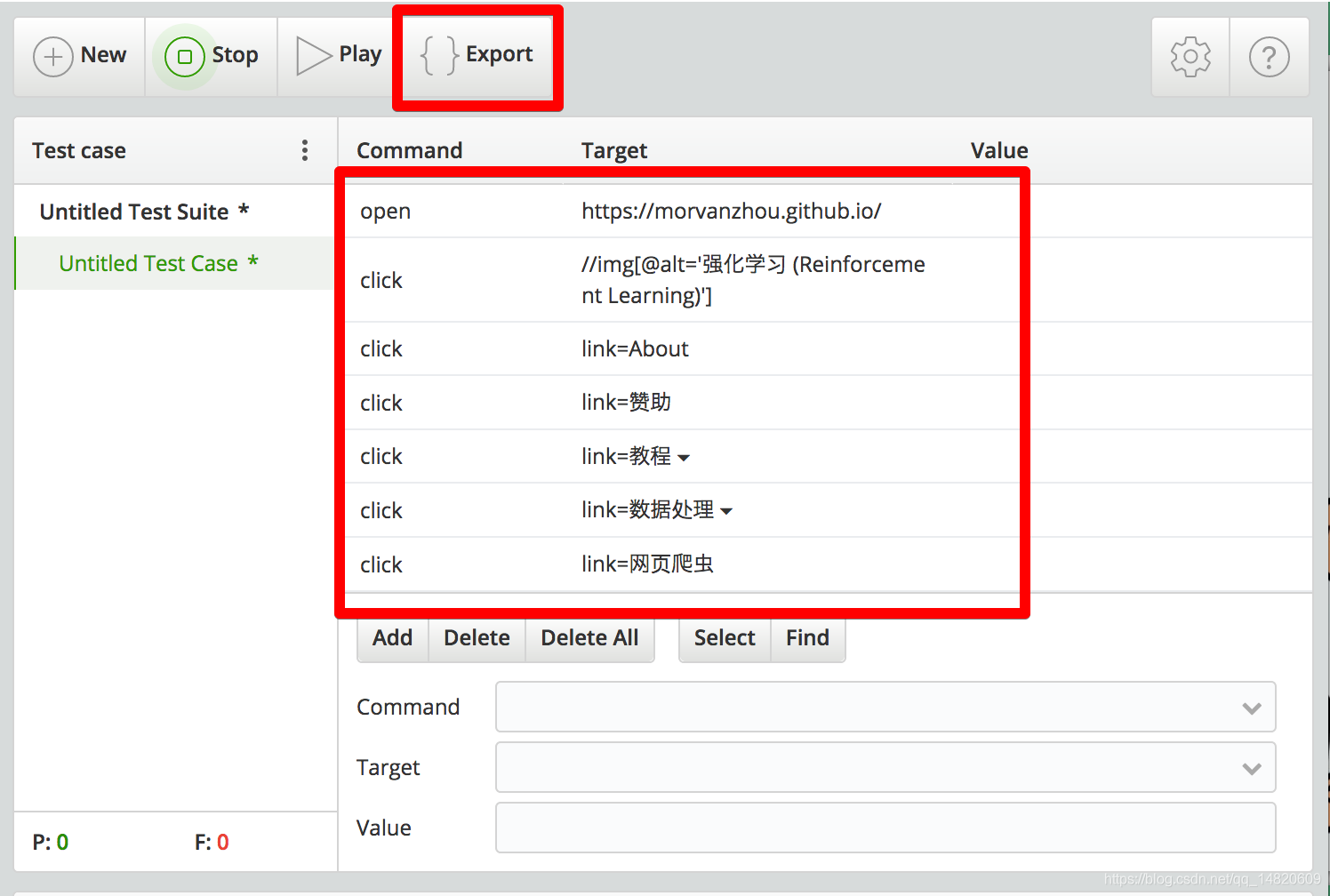This screenshot has width=1330, height=896.
Task: Click the Command column header
Action: click(x=409, y=150)
